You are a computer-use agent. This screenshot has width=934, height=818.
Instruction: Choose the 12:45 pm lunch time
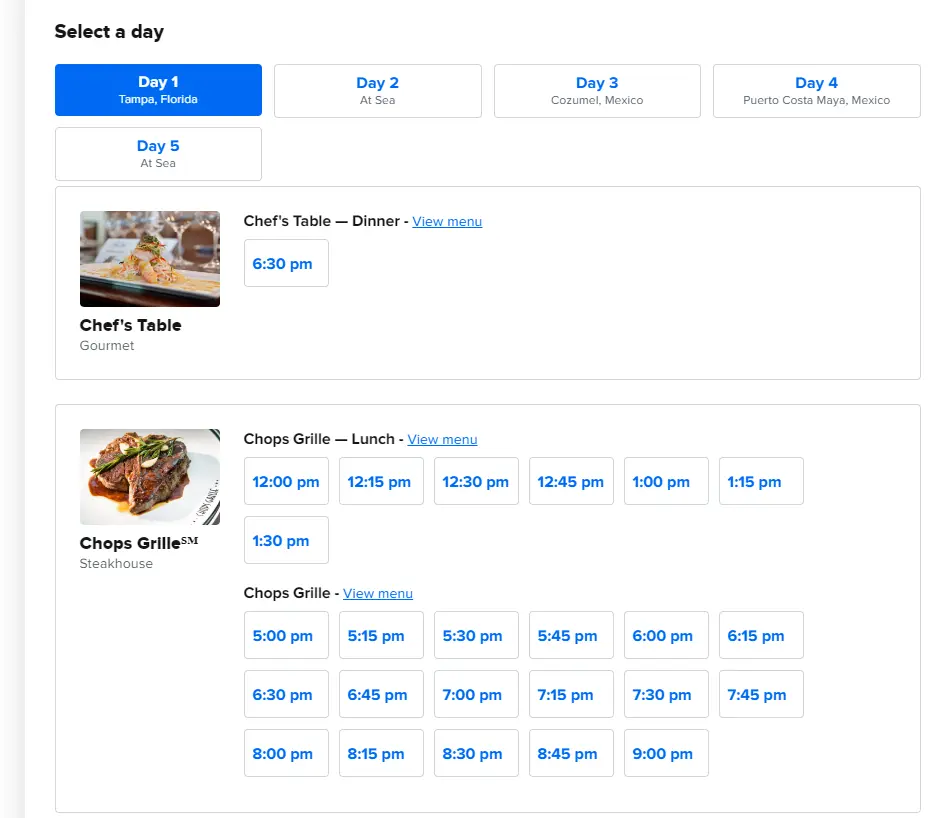571,481
